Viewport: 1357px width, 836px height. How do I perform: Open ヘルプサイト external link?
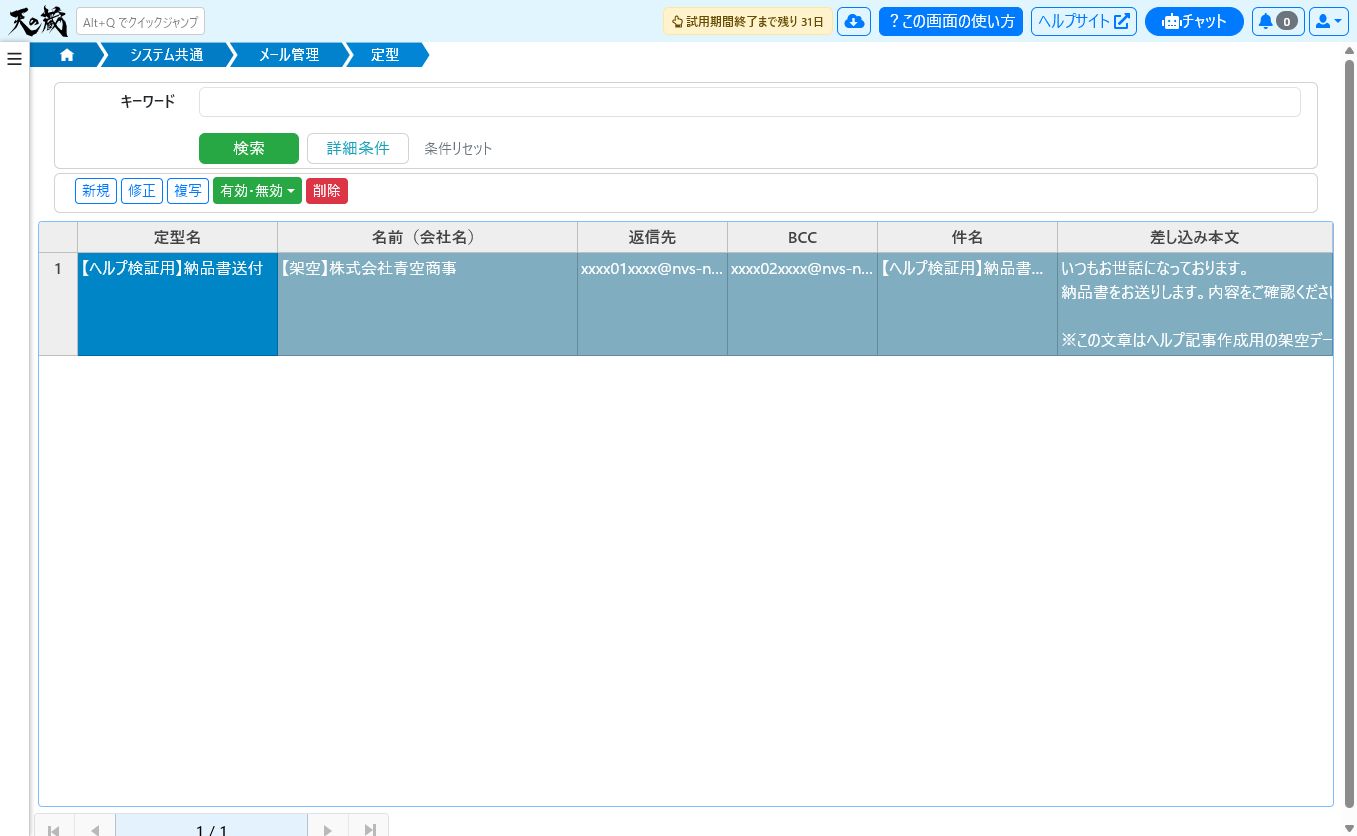click(x=1084, y=21)
